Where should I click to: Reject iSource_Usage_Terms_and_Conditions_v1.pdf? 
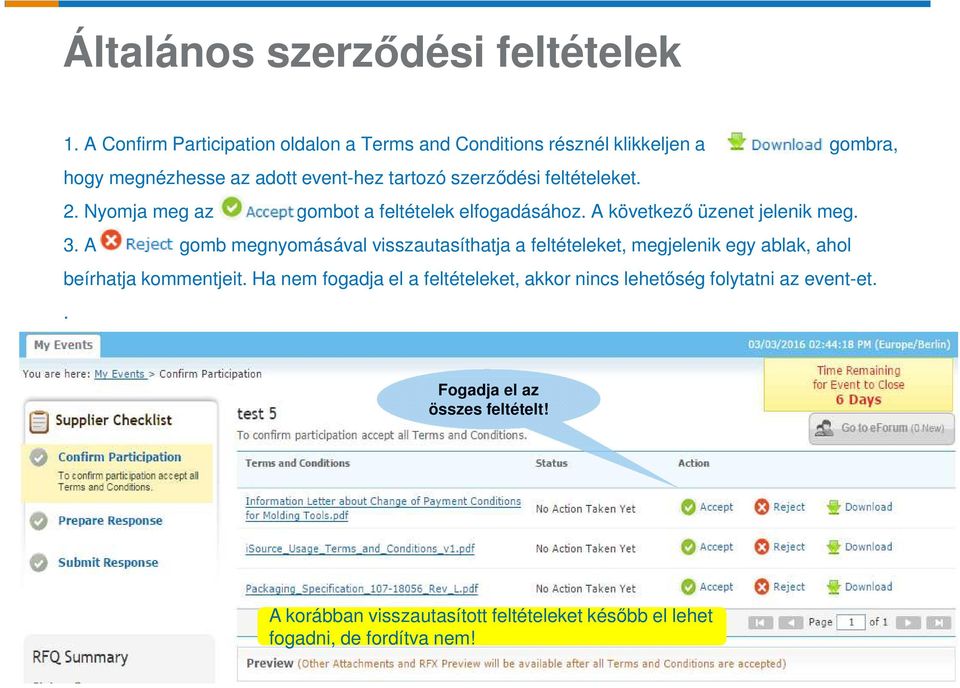(x=780, y=547)
